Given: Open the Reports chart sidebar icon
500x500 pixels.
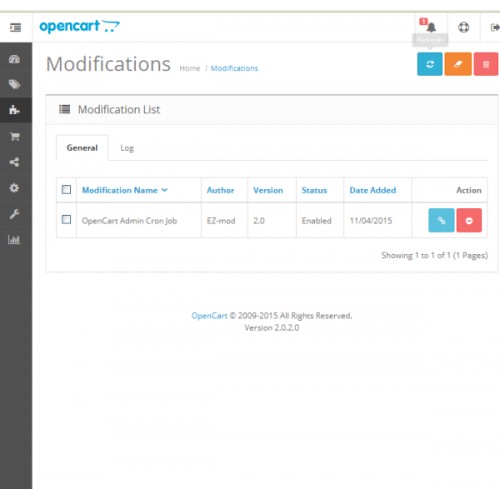Looking at the screenshot, I should point(14,239).
